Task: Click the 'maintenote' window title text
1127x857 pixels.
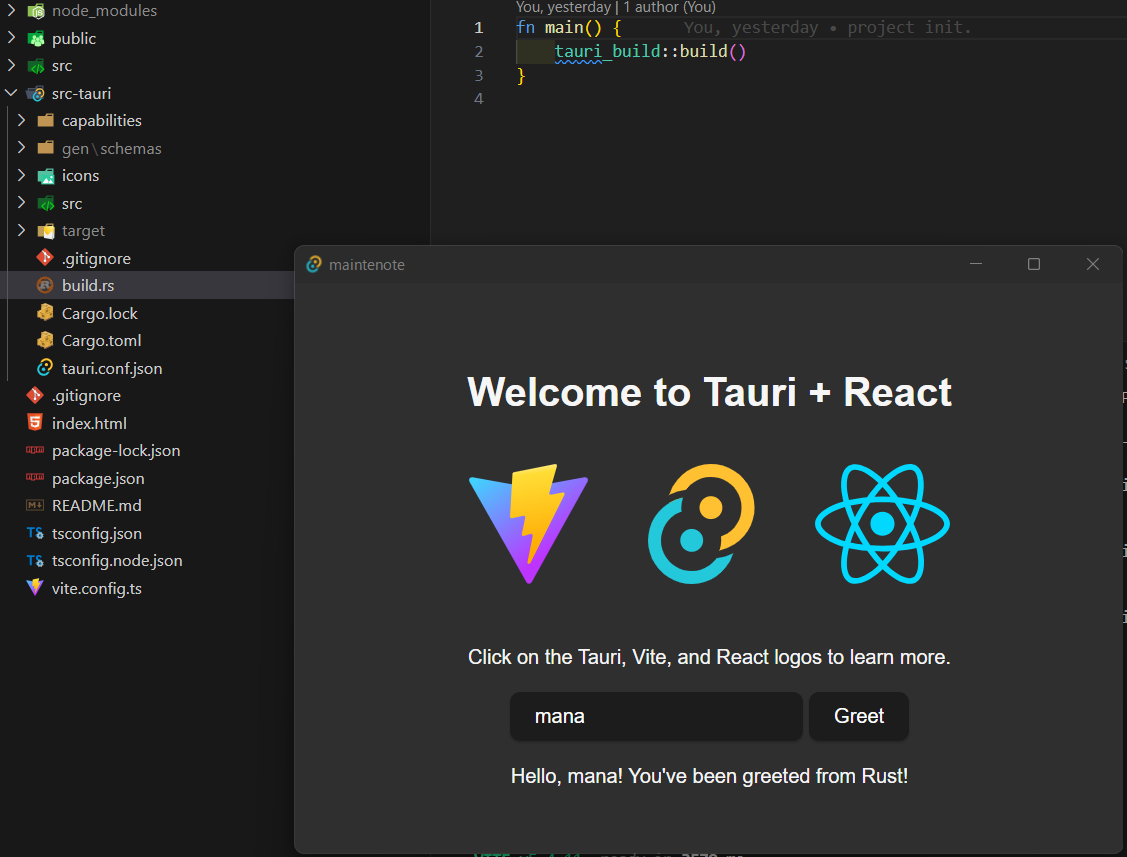Action: coord(367,265)
